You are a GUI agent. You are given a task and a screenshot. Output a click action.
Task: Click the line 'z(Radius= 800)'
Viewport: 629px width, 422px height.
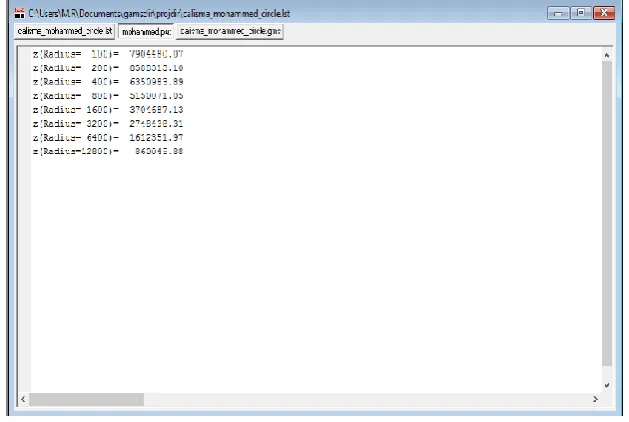click(x=108, y=95)
